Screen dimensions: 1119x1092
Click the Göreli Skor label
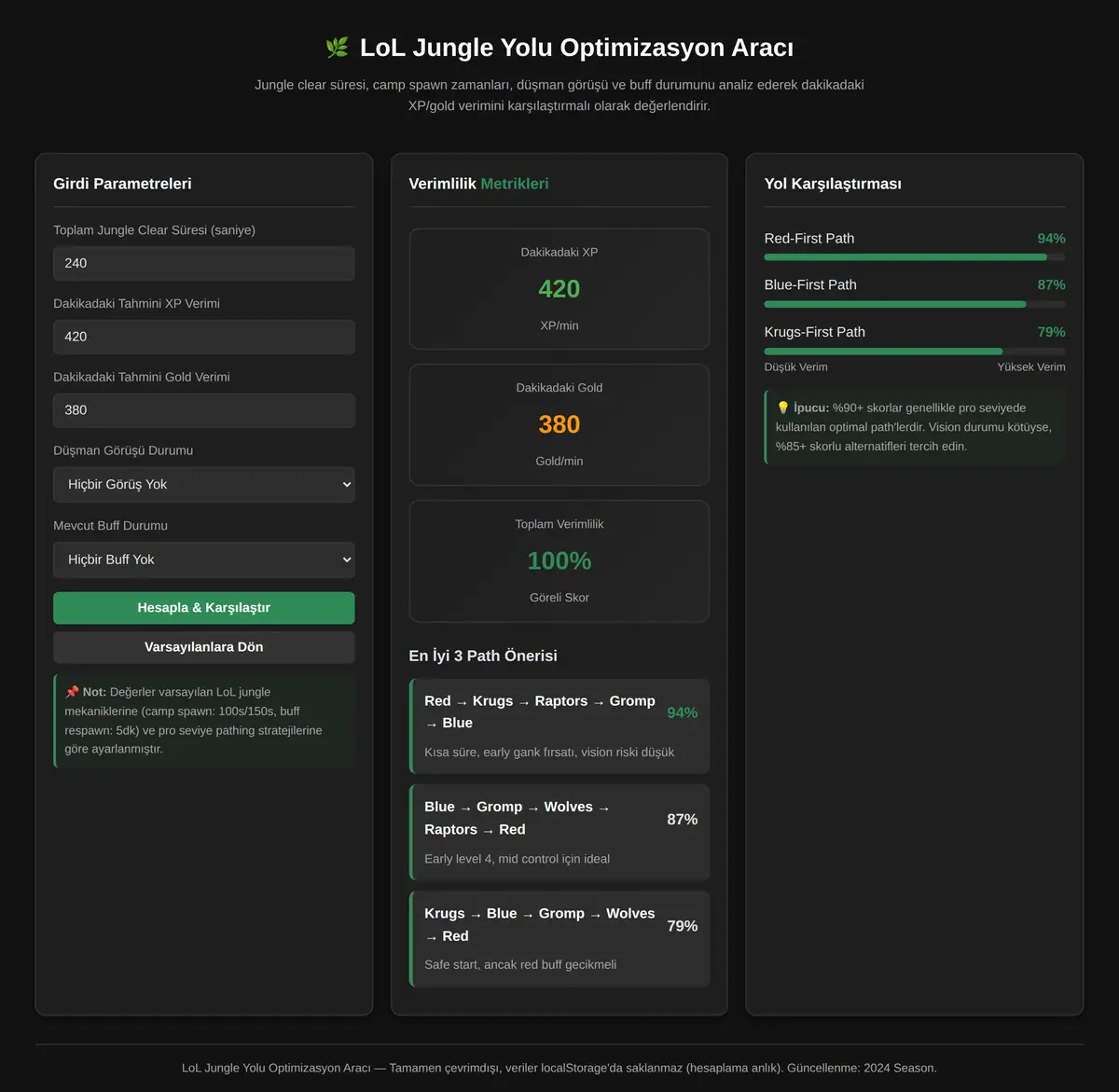coord(559,598)
